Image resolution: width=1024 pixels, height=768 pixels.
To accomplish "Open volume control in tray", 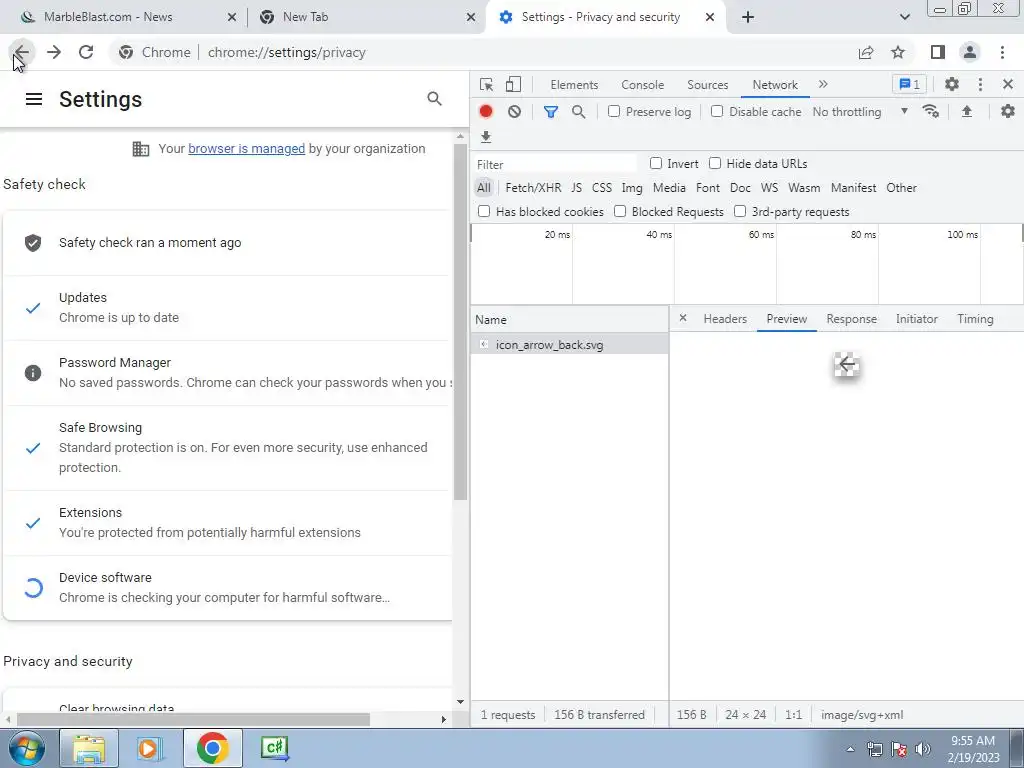I will tap(922, 749).
